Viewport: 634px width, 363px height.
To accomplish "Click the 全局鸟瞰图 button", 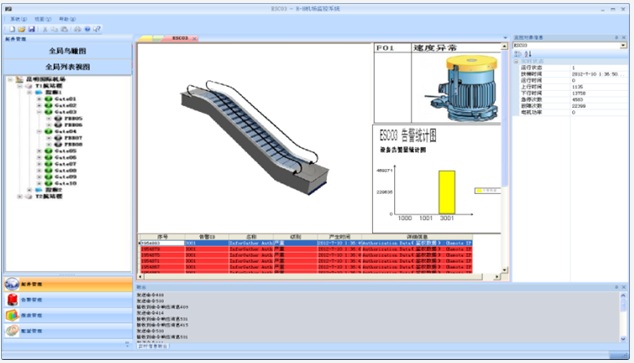I will point(68,51).
